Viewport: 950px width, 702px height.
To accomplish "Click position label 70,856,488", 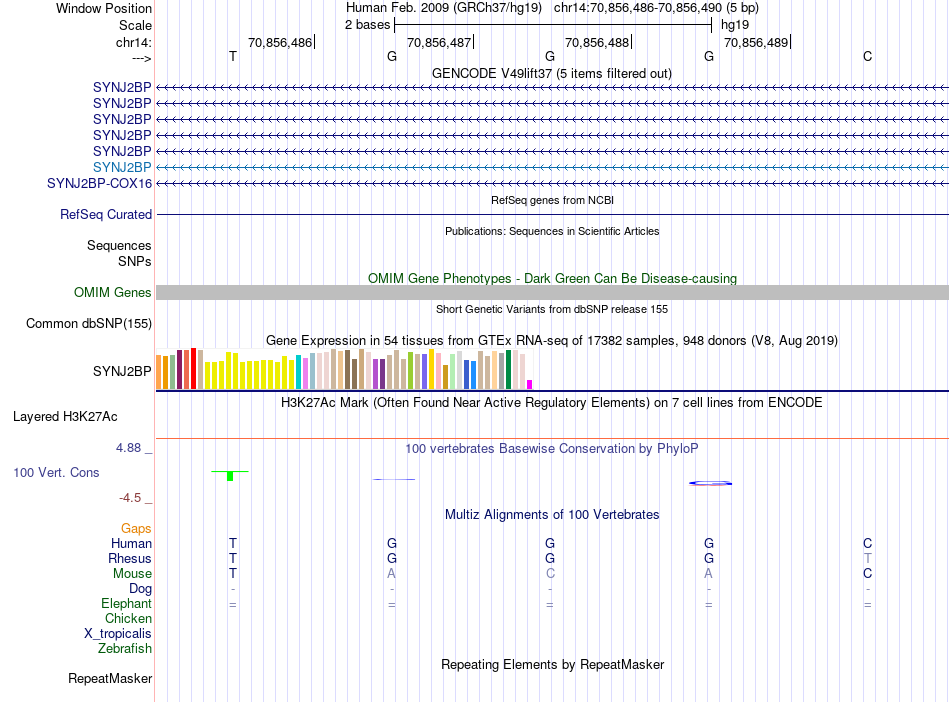I will coord(597,43).
